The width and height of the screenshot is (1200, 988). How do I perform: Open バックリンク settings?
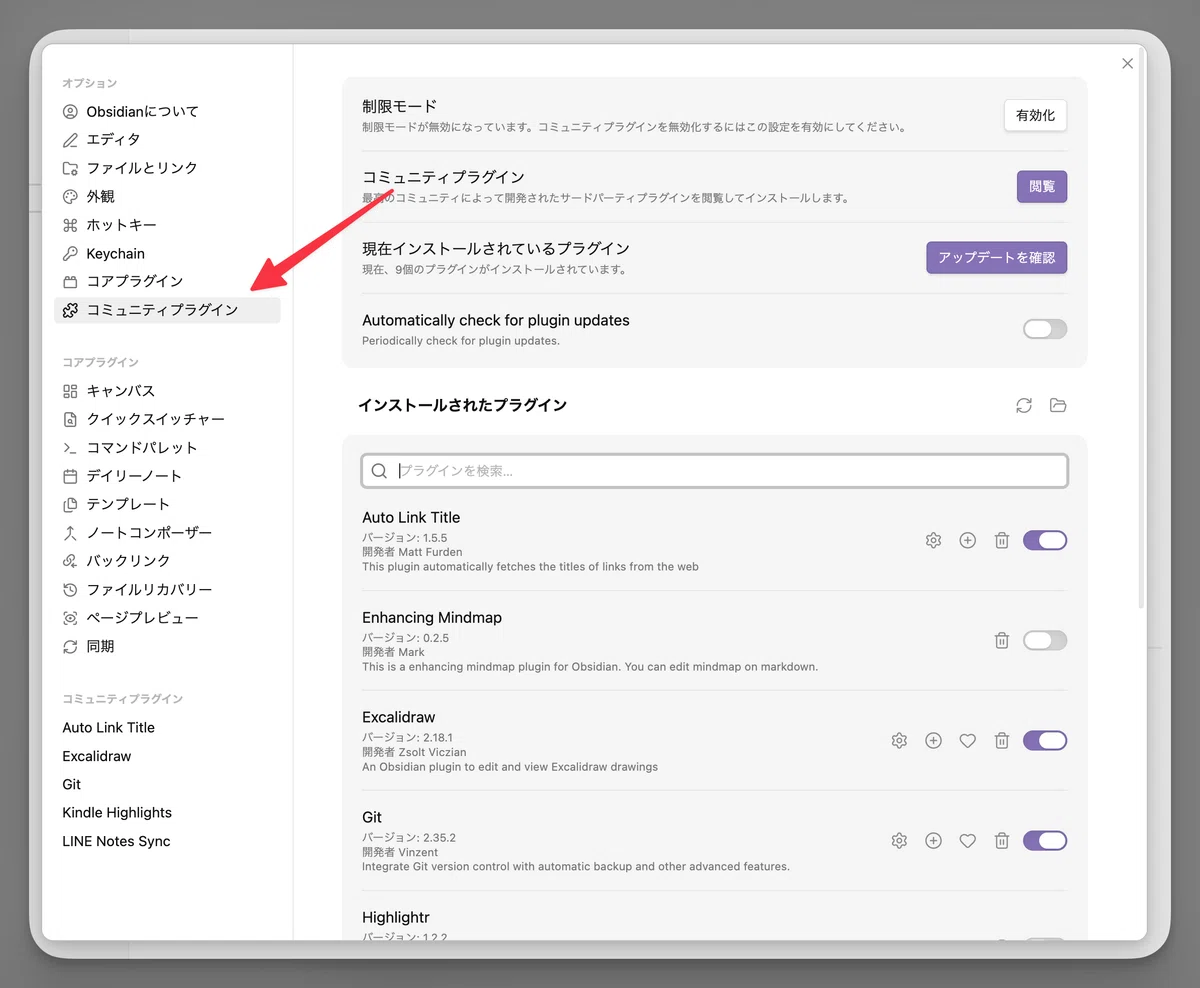click(167, 561)
